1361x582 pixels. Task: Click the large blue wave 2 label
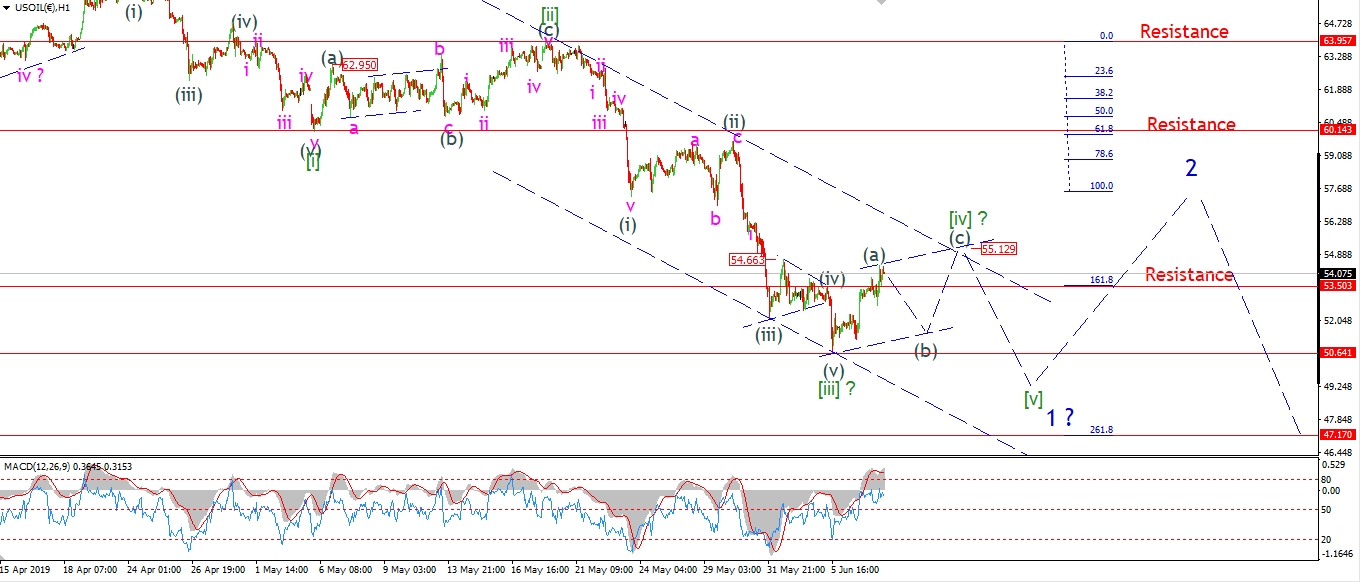pyautogui.click(x=1190, y=168)
